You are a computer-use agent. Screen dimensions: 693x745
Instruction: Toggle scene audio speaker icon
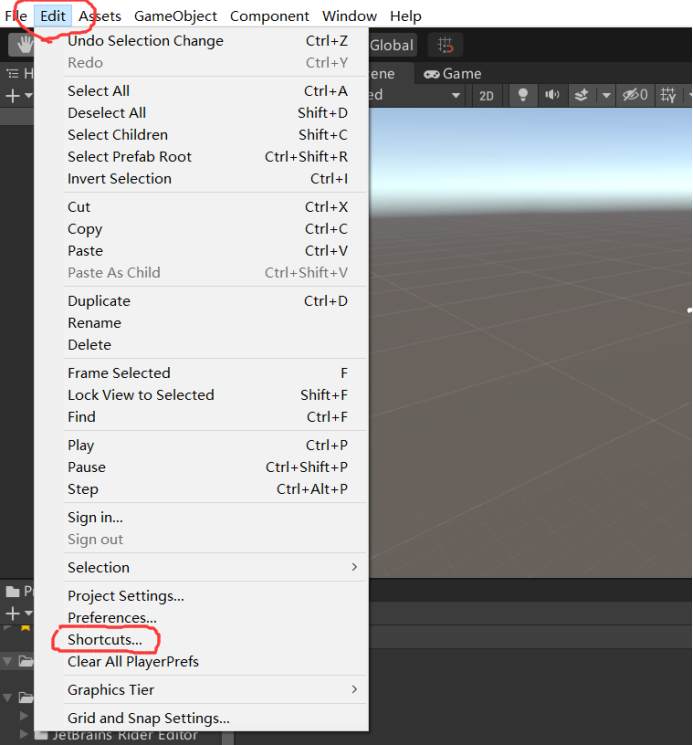(x=552, y=95)
